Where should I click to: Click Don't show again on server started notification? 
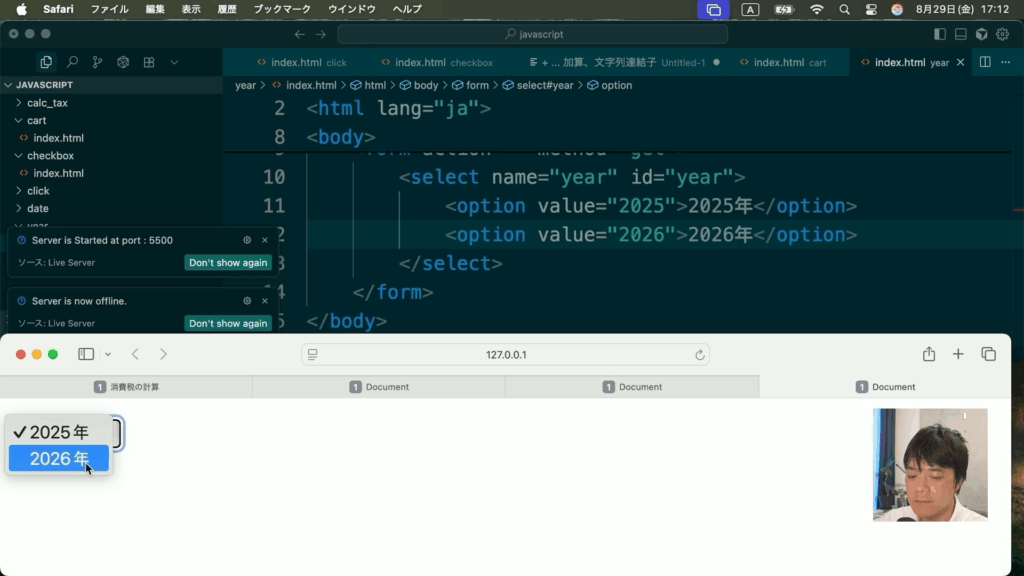[x=228, y=263]
